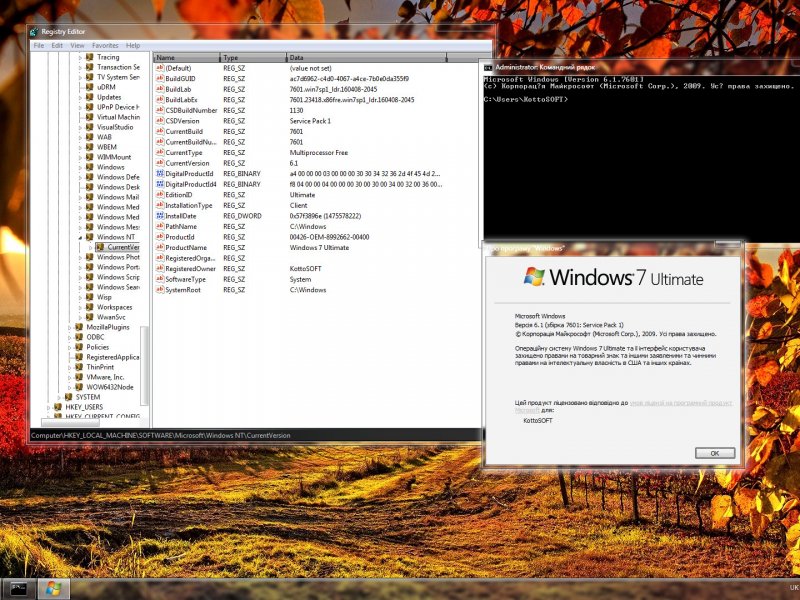Select the WBEM key in the tree
The height and width of the screenshot is (600, 800).
click(107, 147)
